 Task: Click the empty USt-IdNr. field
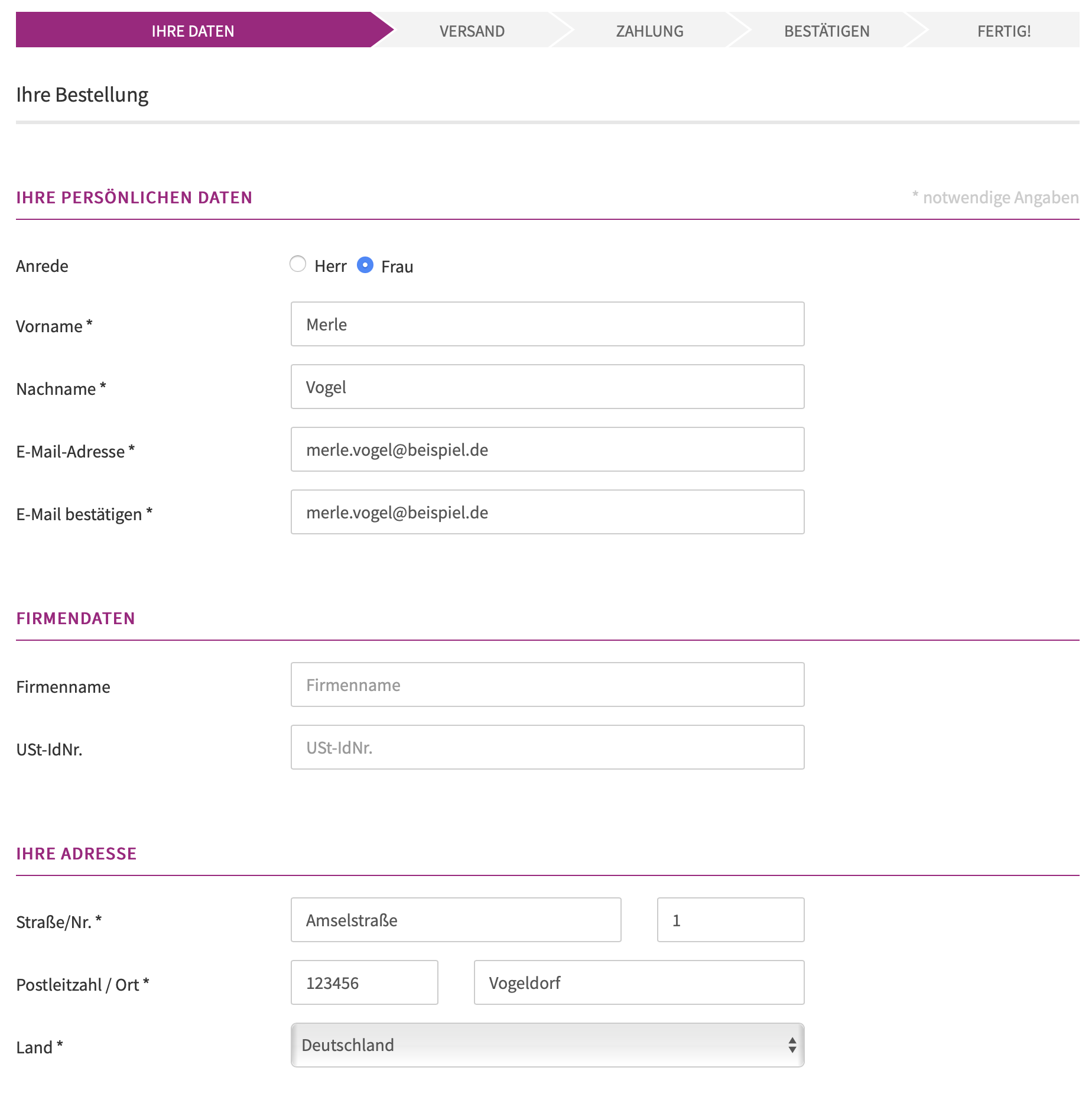pos(547,747)
